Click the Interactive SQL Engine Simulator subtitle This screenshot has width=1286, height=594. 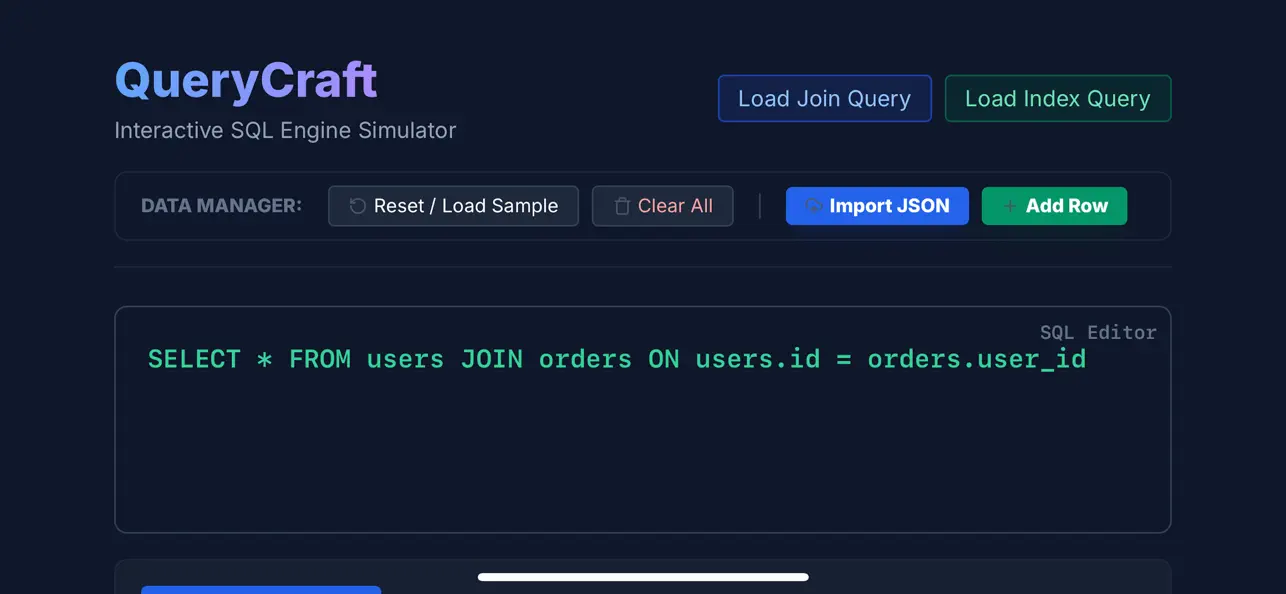pyautogui.click(x=285, y=130)
